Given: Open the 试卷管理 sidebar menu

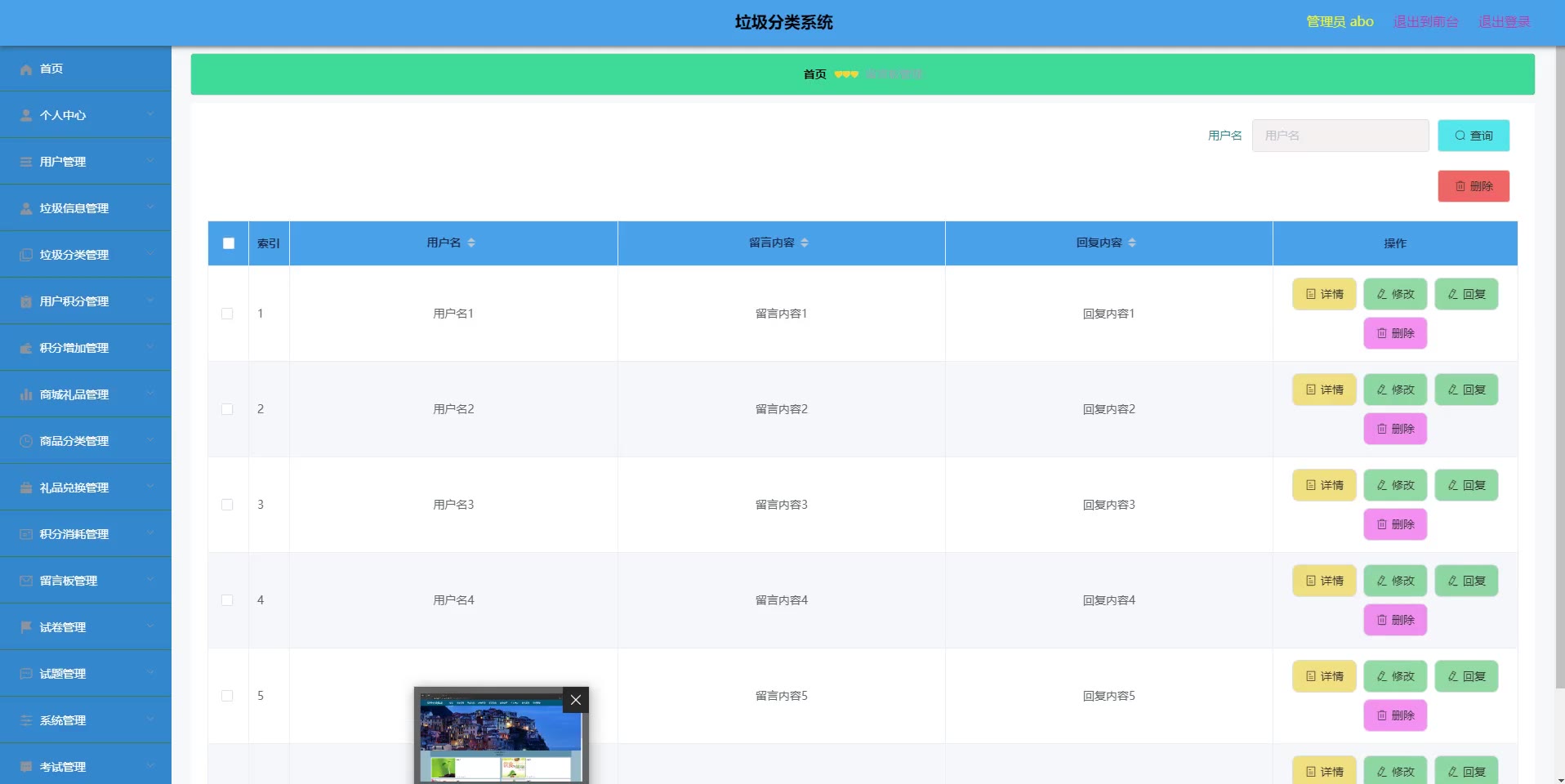Looking at the screenshot, I should pos(86,627).
